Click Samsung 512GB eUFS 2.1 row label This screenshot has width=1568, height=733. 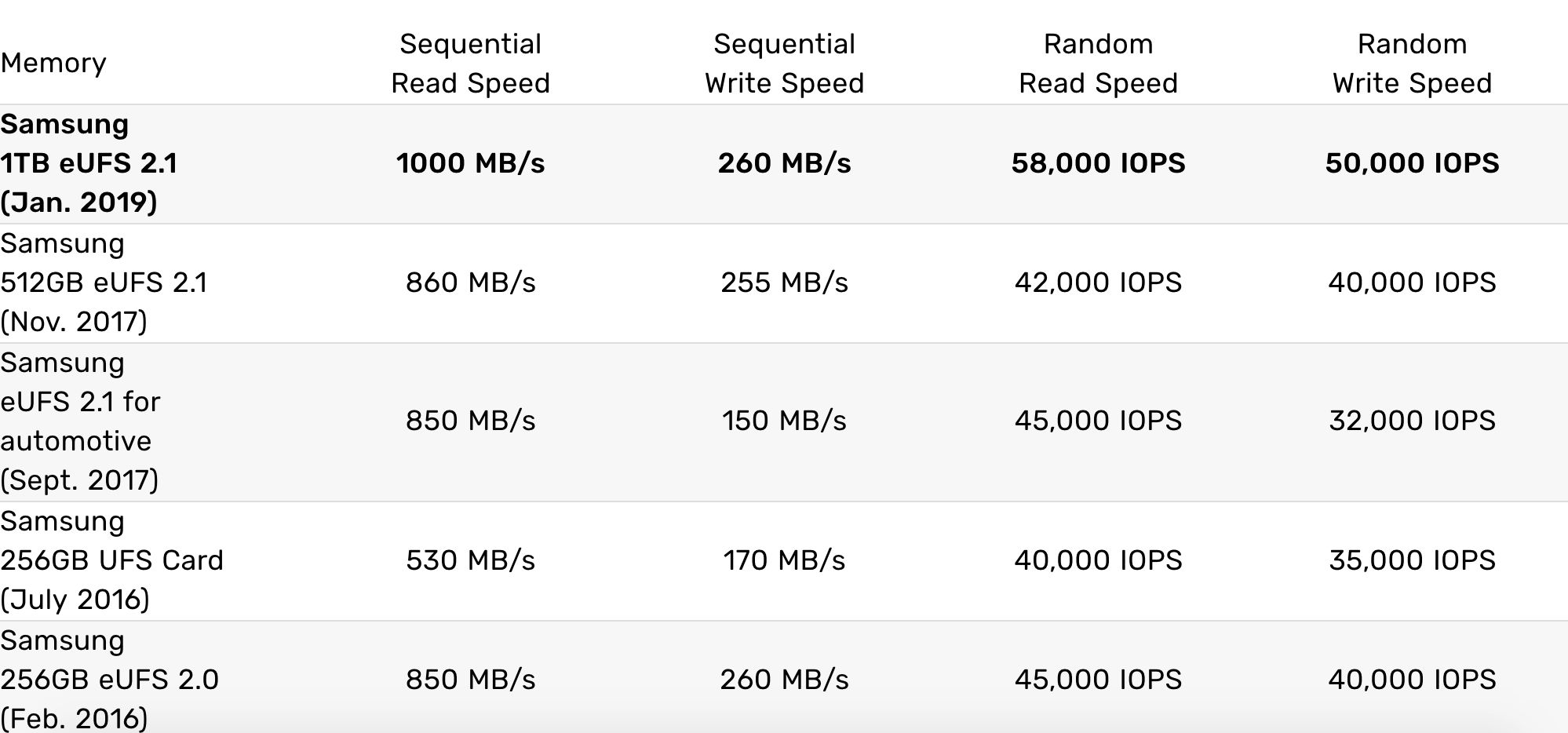pyautogui.click(x=104, y=283)
